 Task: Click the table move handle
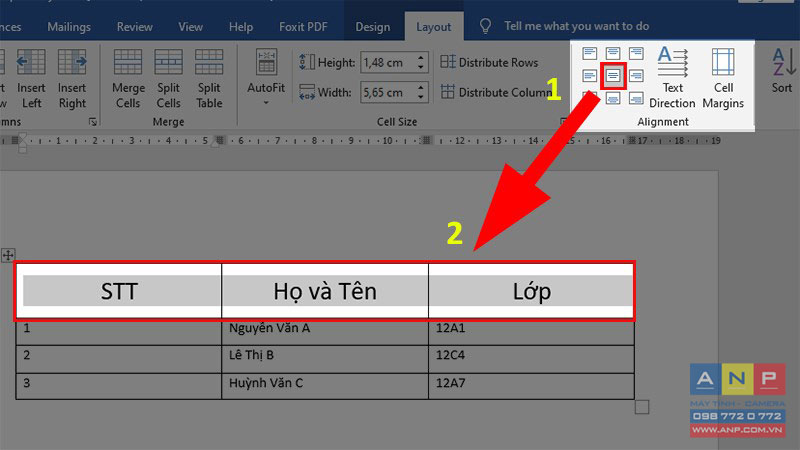pos(8,255)
